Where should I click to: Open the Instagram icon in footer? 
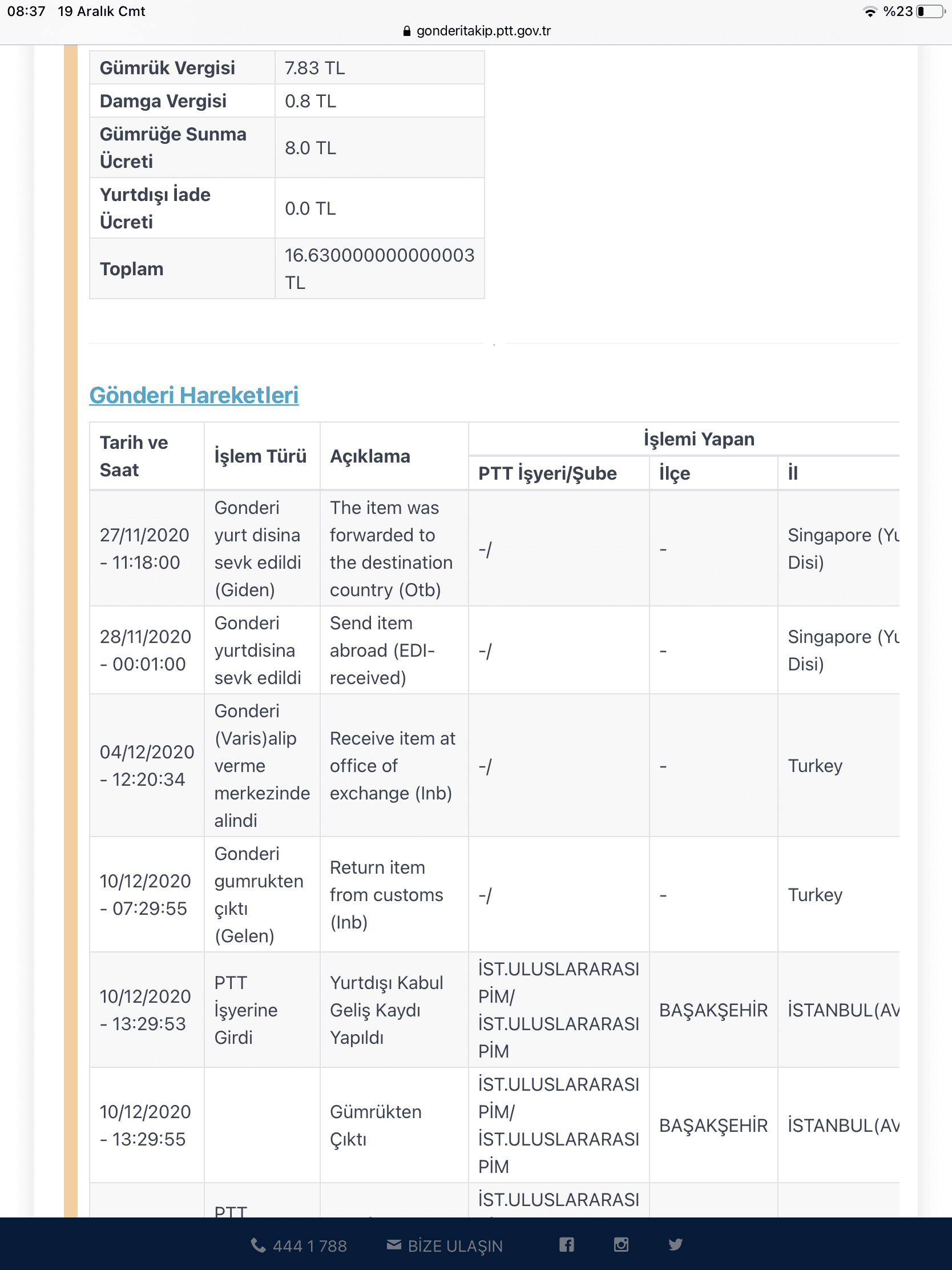[621, 1244]
